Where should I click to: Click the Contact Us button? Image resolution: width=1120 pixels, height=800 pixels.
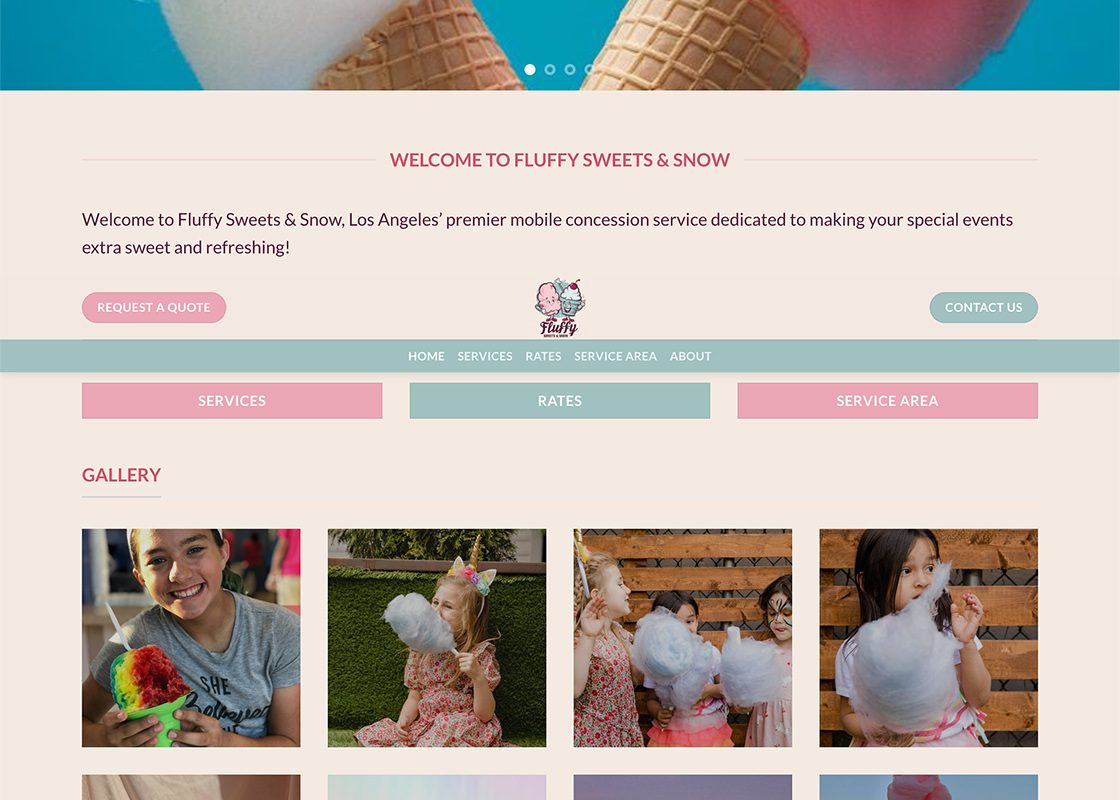(x=984, y=307)
